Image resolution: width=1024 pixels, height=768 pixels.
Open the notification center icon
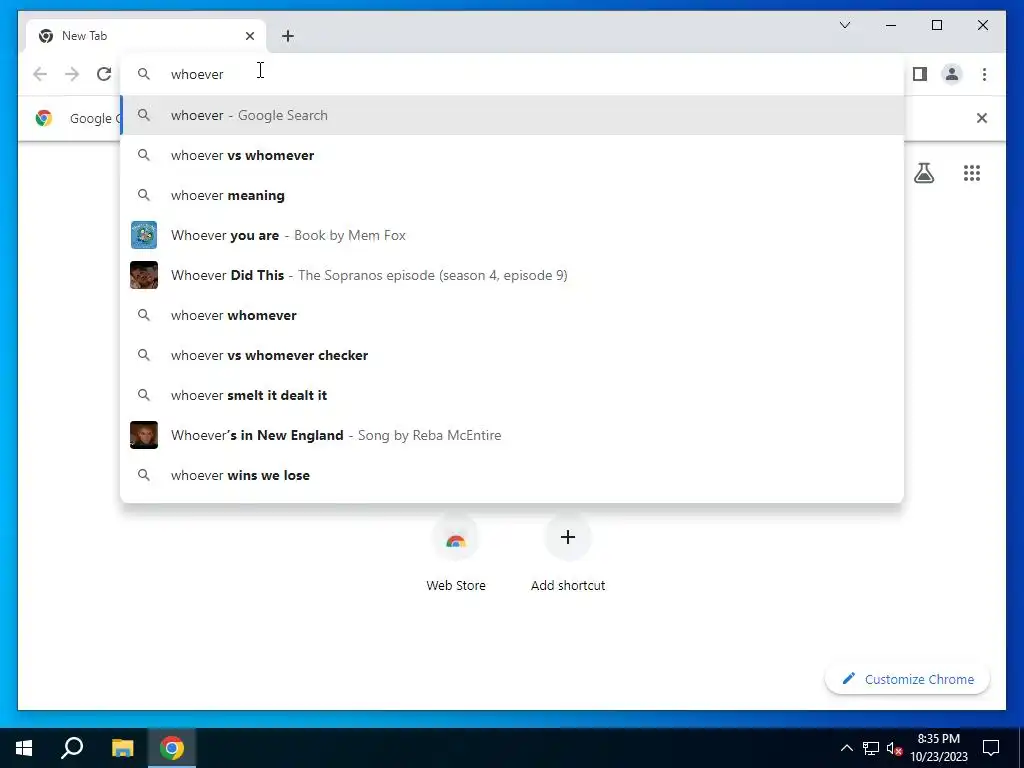[991, 748]
